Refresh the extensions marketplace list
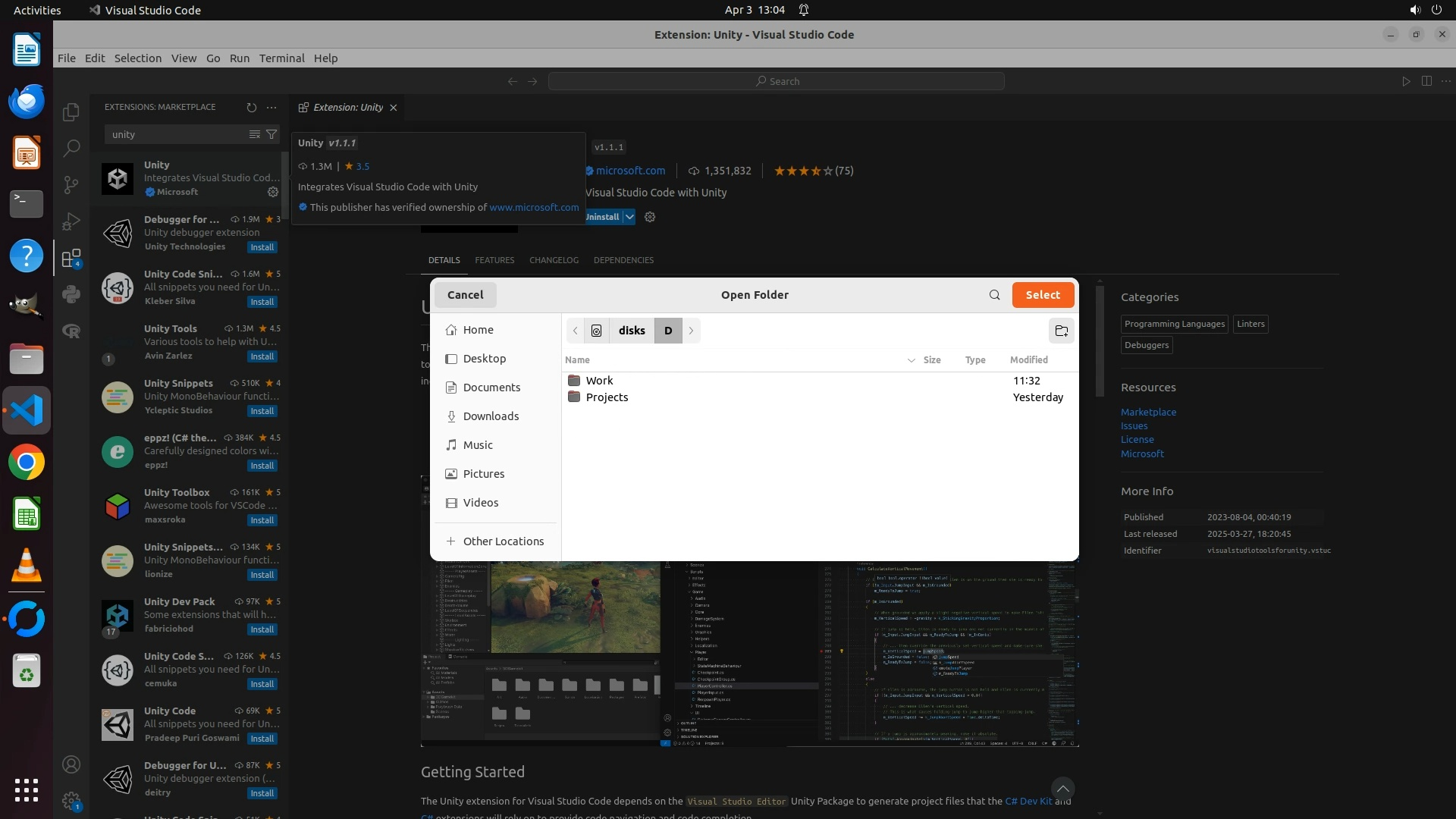The width and height of the screenshot is (1456, 819). [252, 107]
